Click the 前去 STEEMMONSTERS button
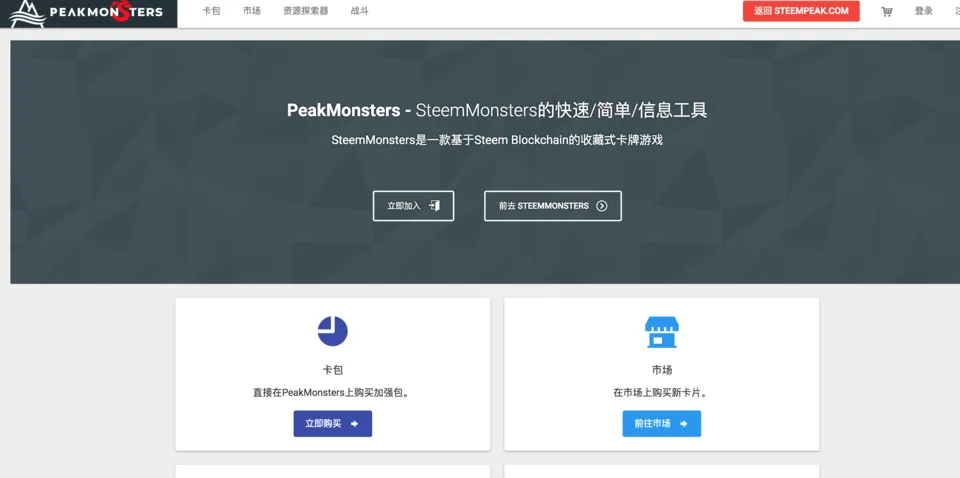960x478 pixels. pyautogui.click(x=553, y=206)
